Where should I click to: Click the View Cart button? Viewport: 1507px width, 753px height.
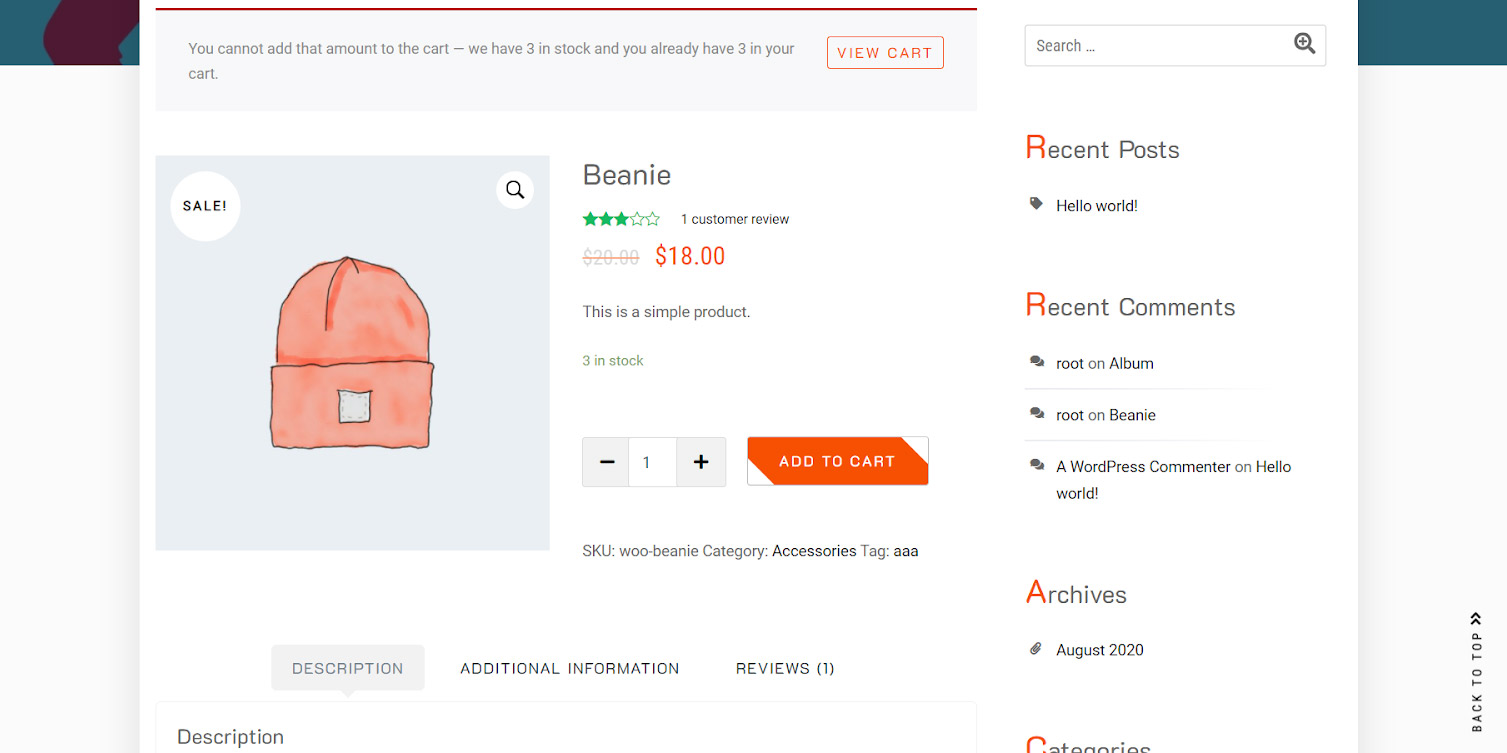click(885, 53)
